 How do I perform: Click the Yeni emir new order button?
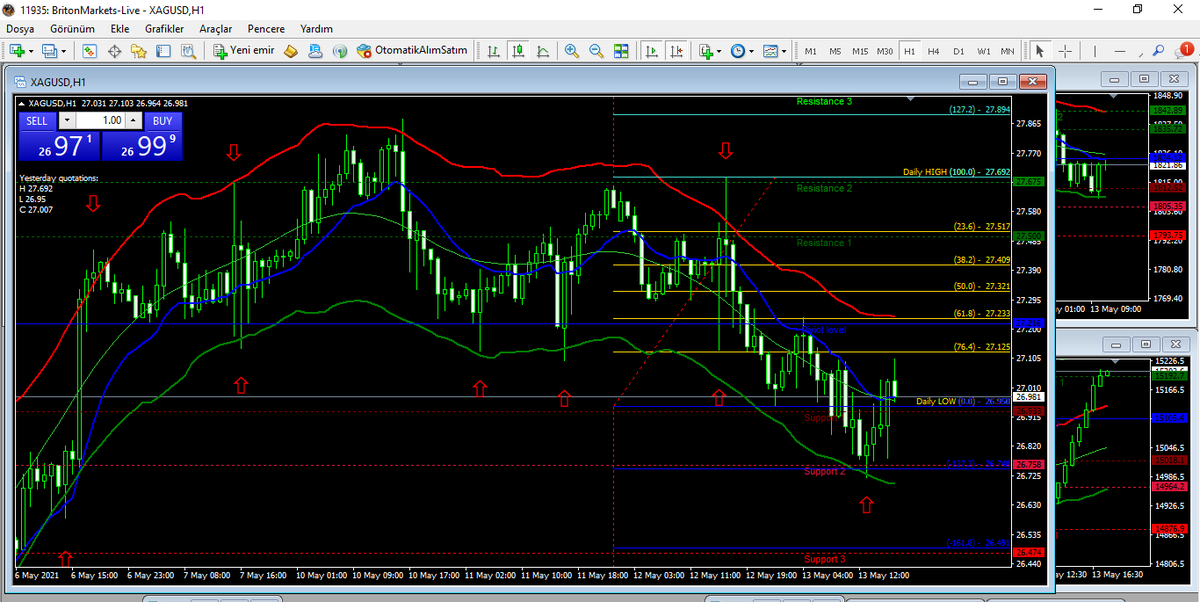coord(243,50)
